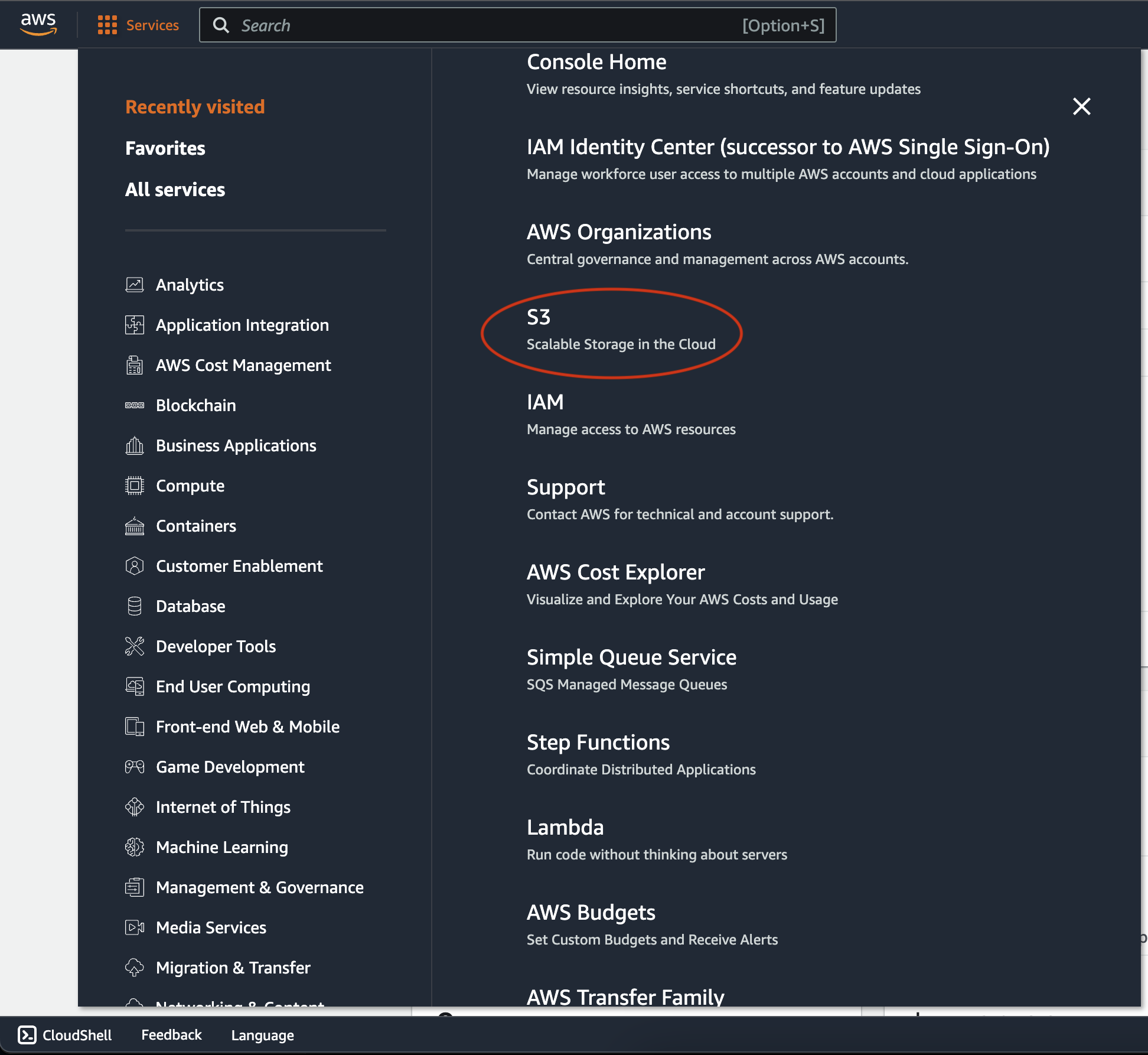Click the Internet of Things icon

[135, 807]
